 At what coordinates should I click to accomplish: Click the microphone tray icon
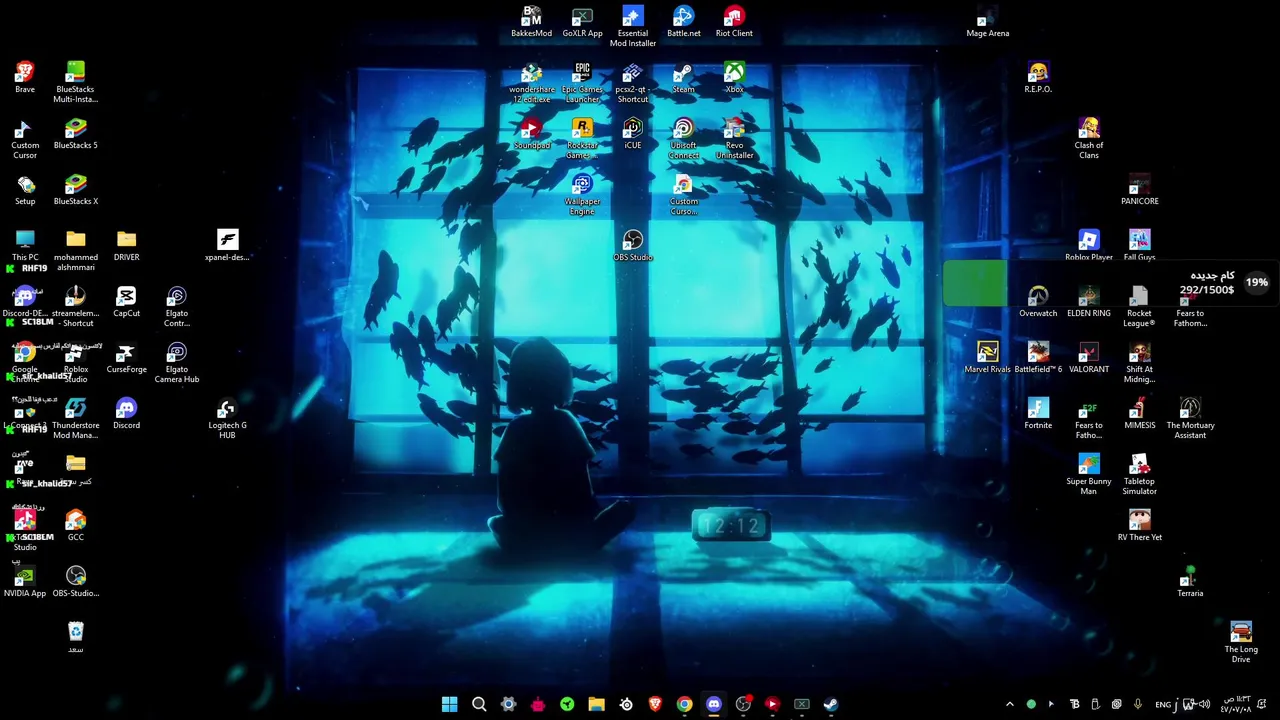[x=1137, y=704]
